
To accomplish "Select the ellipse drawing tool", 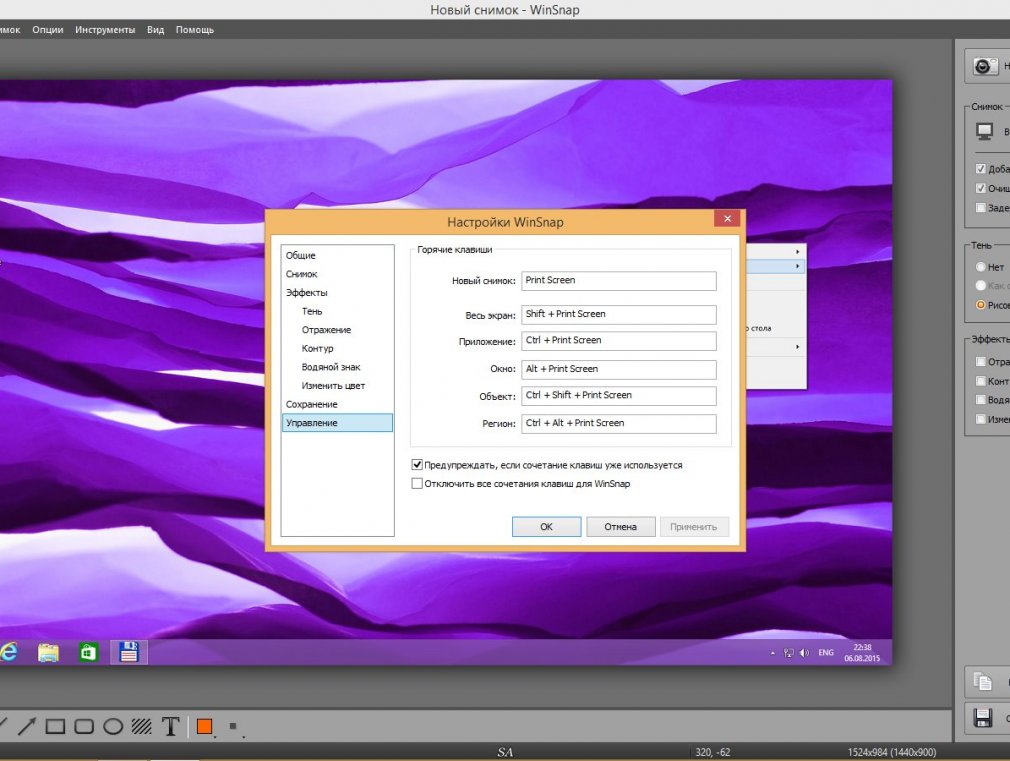I will coord(113,726).
